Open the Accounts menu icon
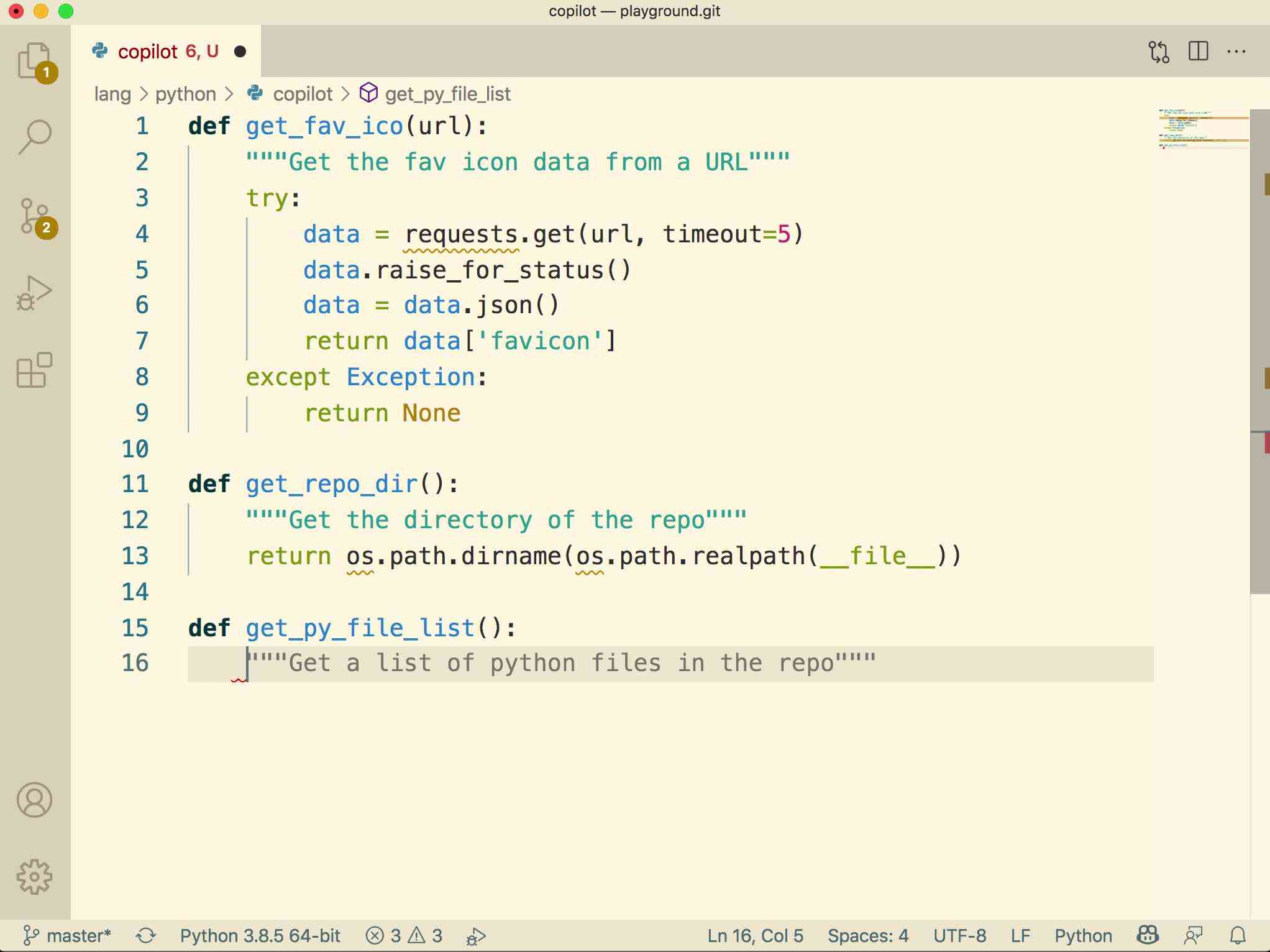This screenshot has width=1270, height=952. 35,800
